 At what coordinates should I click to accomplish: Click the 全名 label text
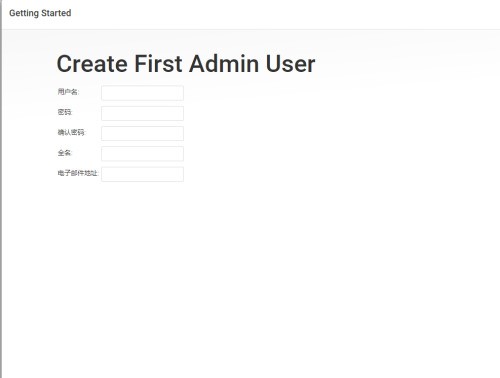[65, 153]
